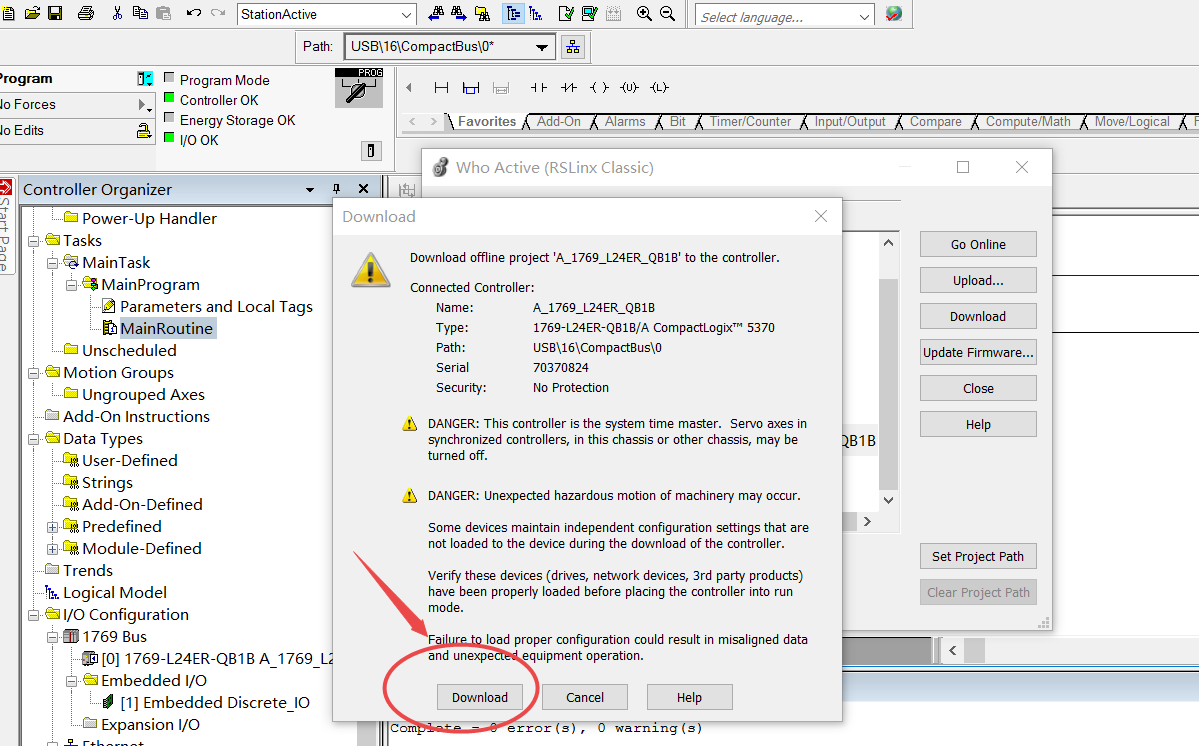This screenshot has height=746, width=1199.
Task: Click Help in the Download dialog
Action: pyautogui.click(x=689, y=697)
